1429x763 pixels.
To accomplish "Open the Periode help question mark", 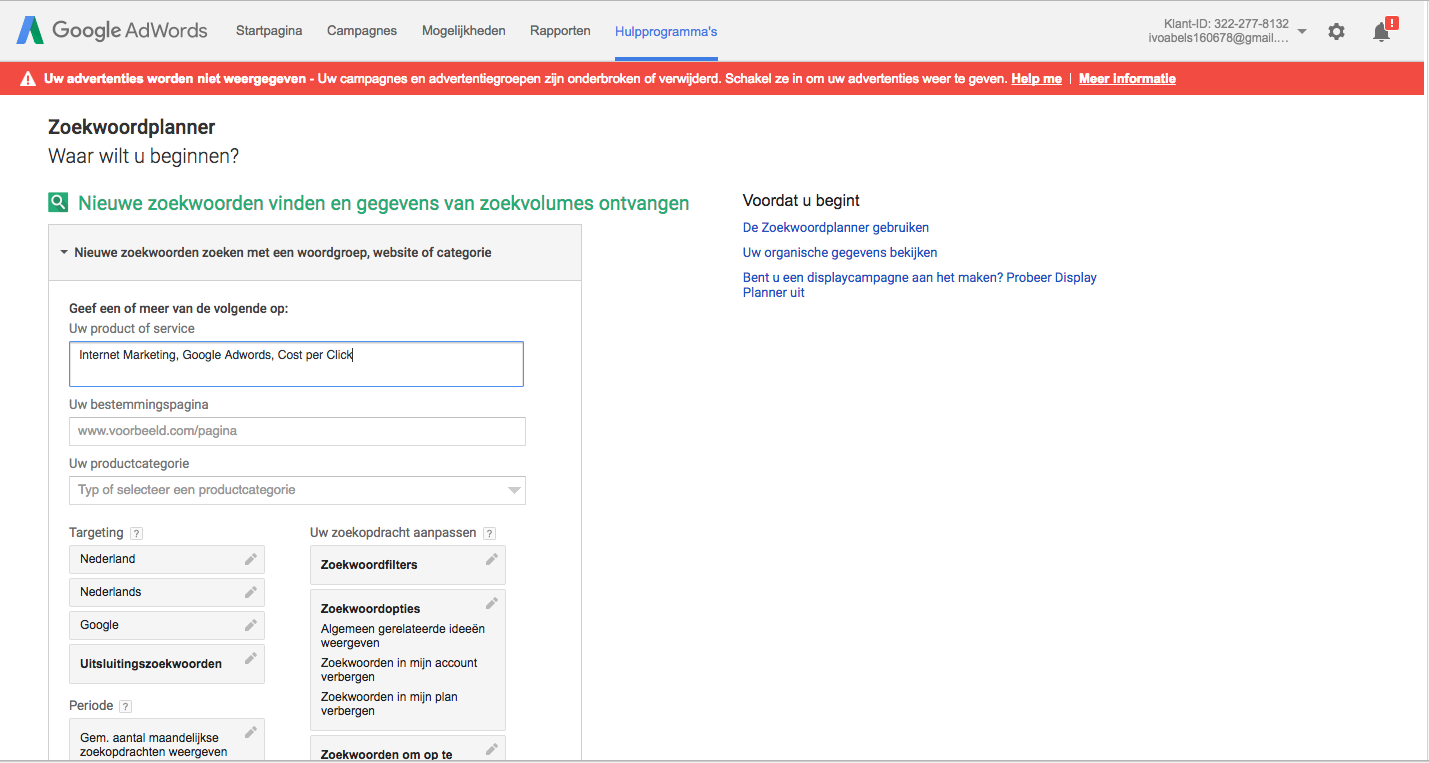I will [x=125, y=706].
